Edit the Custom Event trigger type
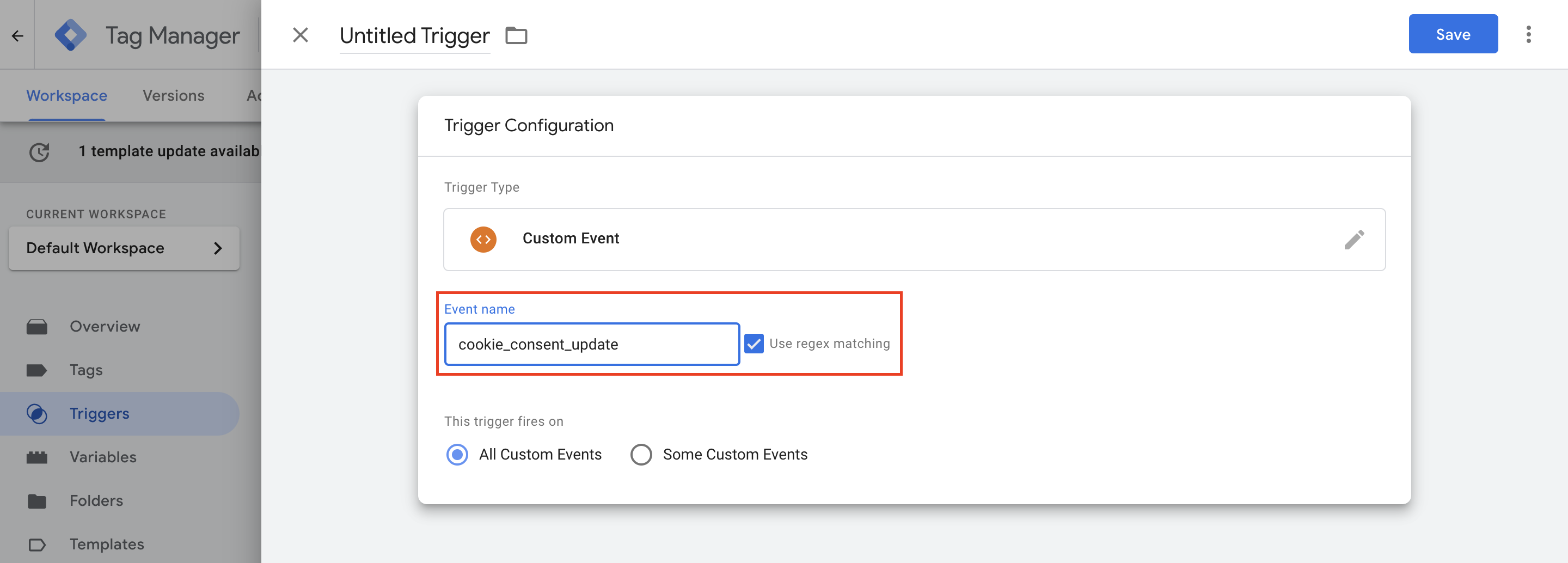 point(1355,239)
